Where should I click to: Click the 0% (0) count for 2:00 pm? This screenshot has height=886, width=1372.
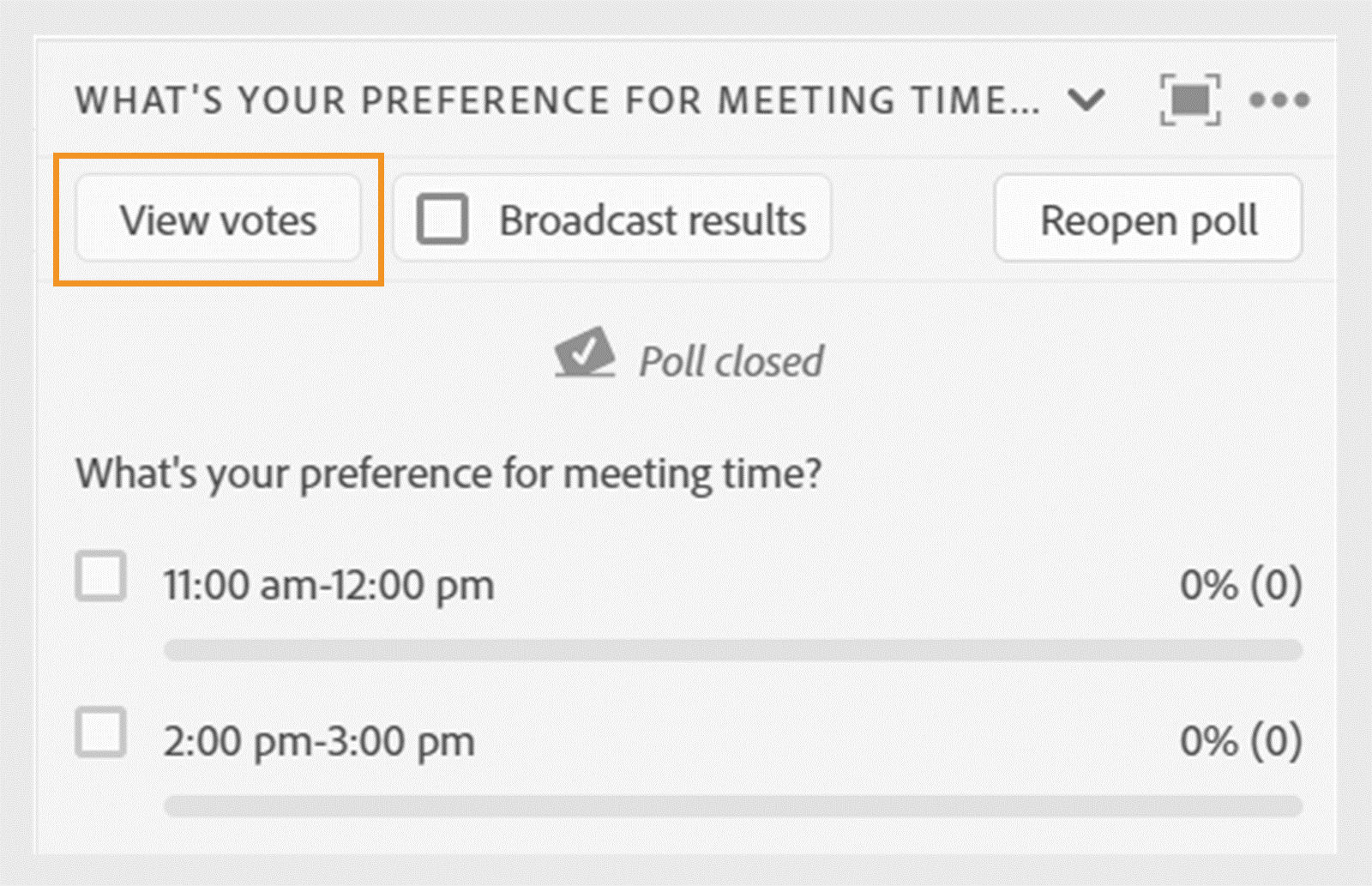point(1240,742)
